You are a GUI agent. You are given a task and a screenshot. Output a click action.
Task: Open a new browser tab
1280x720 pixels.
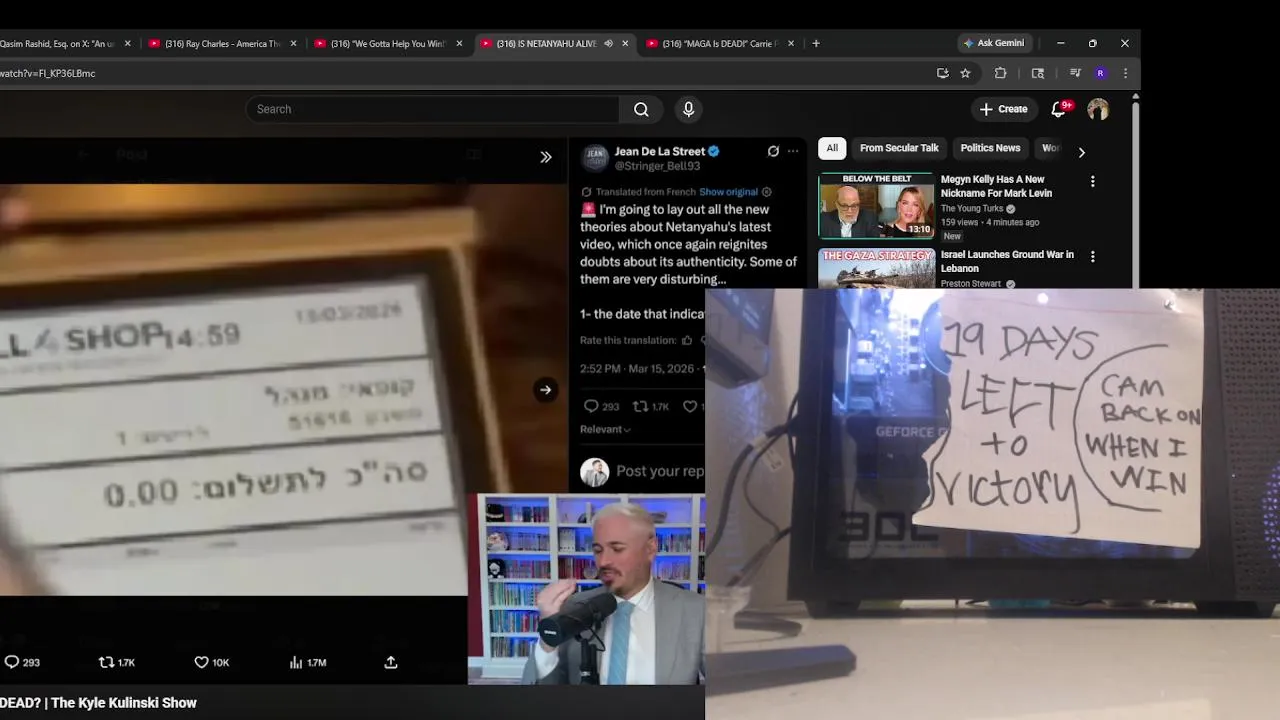(x=816, y=43)
